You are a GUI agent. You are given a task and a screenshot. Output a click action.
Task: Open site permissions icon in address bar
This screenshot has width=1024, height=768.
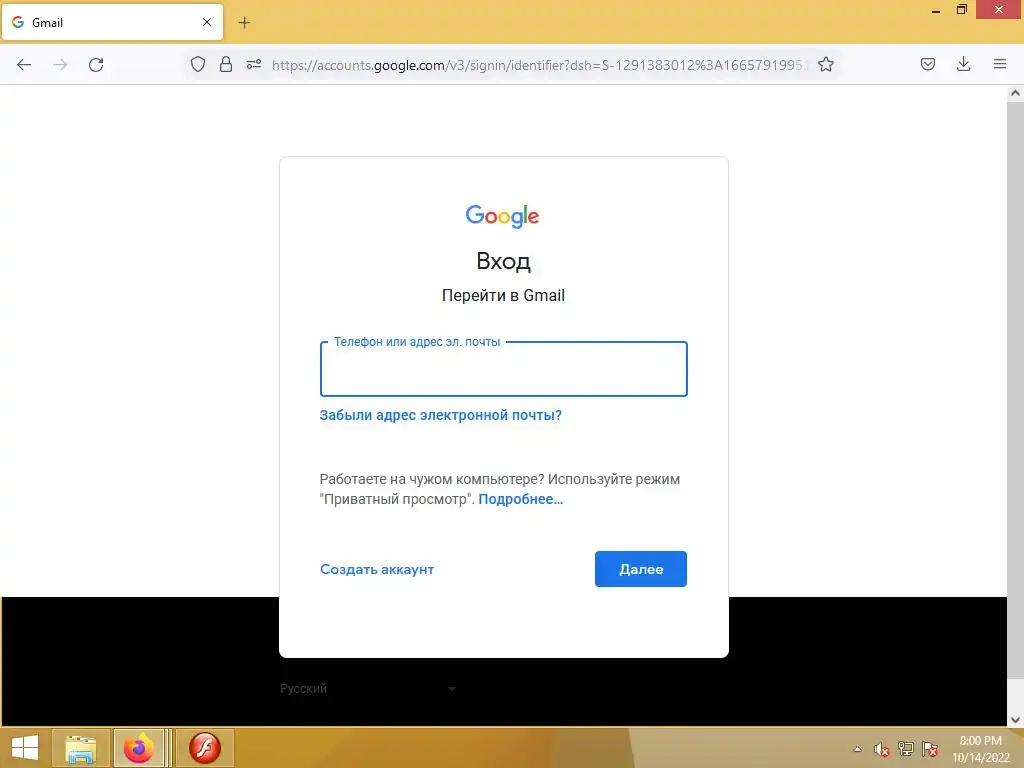point(254,64)
